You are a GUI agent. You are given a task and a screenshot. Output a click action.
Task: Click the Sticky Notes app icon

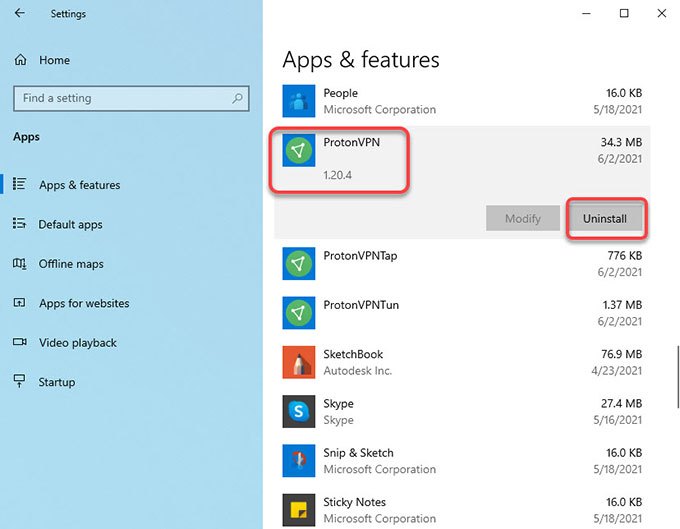point(298,509)
